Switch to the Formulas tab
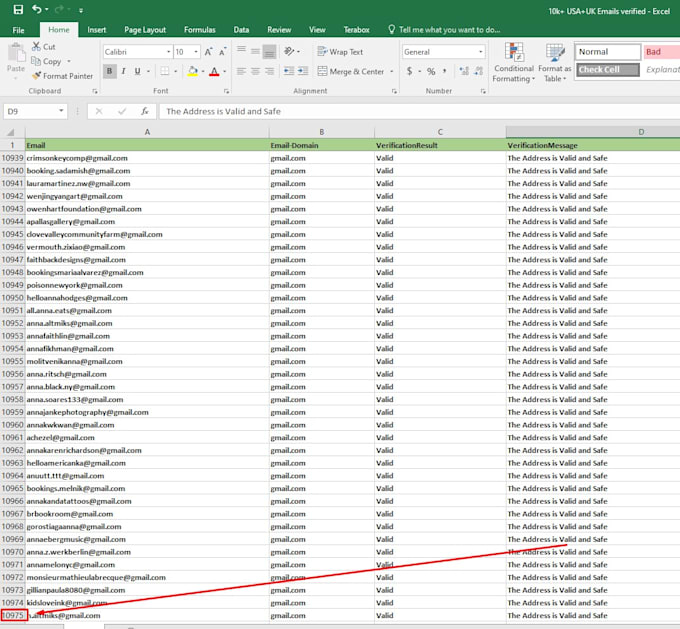 pos(199,29)
